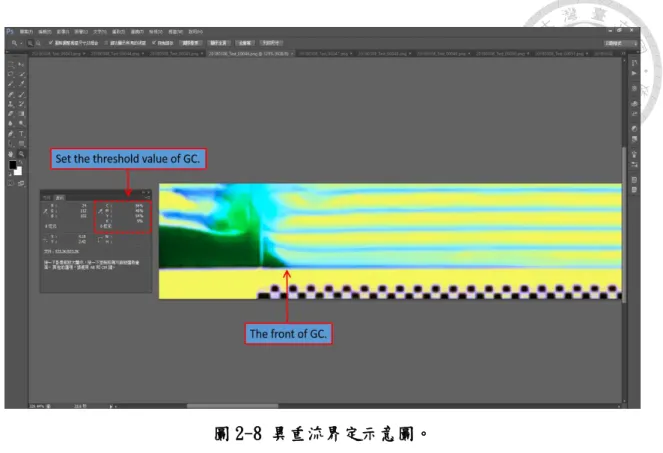Open the Info panel flyout menu
This screenshot has height=453, width=663.
point(148,197)
